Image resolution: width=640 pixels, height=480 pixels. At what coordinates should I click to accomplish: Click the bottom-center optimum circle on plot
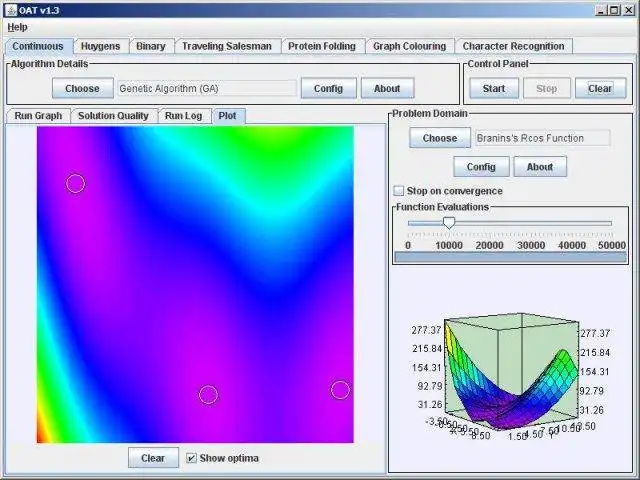[x=209, y=395]
